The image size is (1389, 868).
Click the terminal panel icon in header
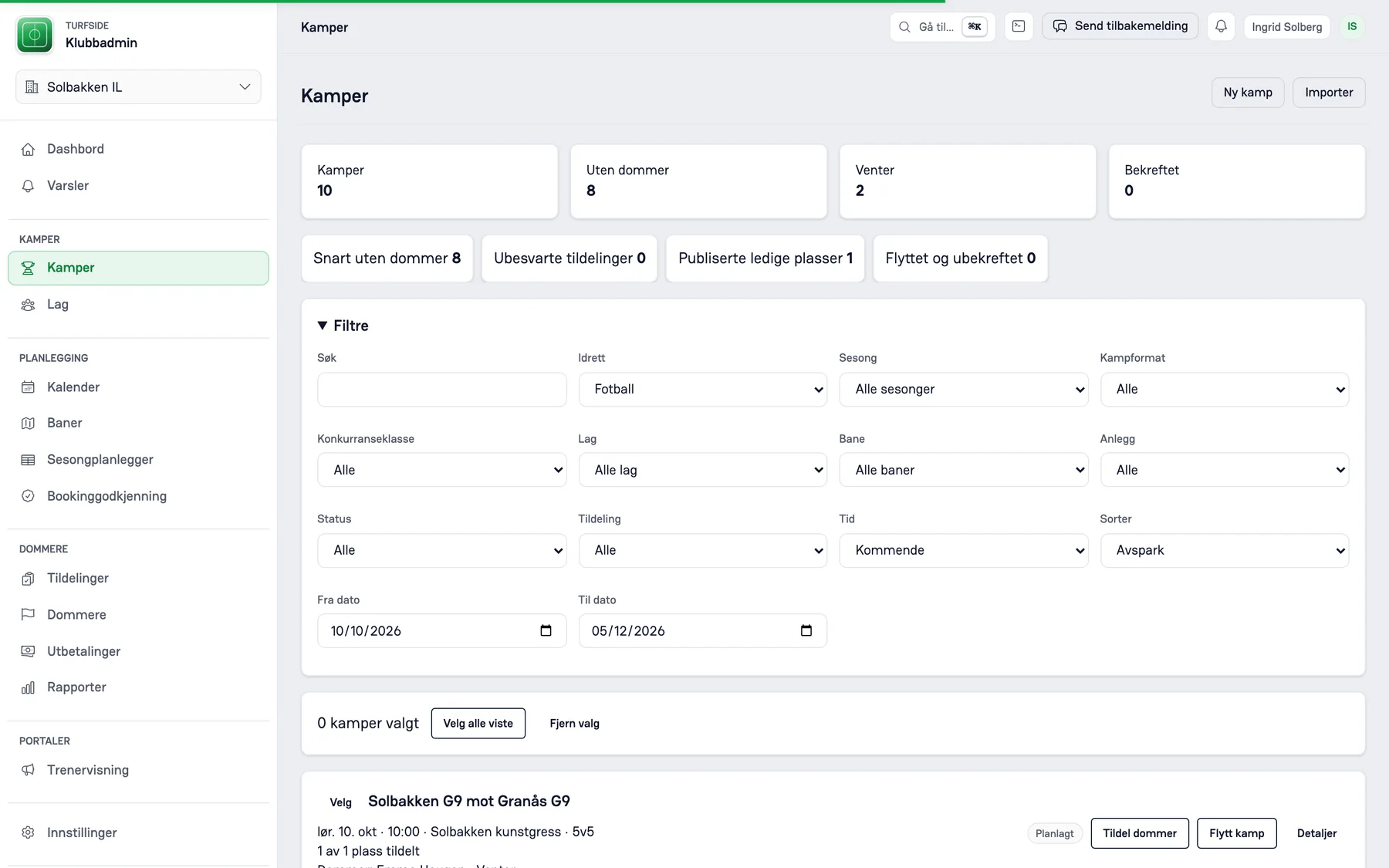[1019, 26]
